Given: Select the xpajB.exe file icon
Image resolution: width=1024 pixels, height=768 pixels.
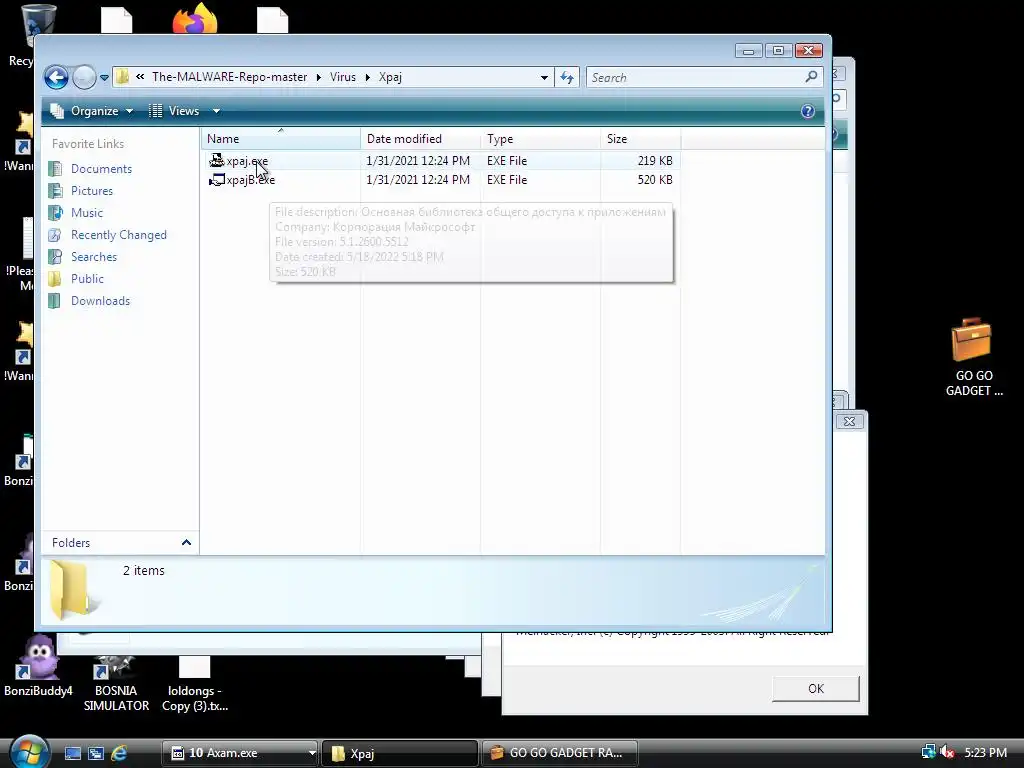Looking at the screenshot, I should pyautogui.click(x=216, y=180).
